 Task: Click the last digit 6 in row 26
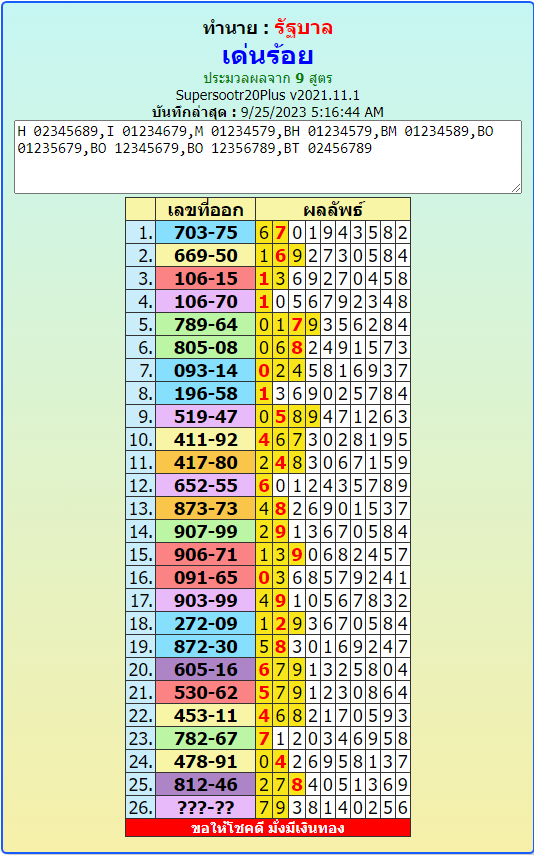403,808
